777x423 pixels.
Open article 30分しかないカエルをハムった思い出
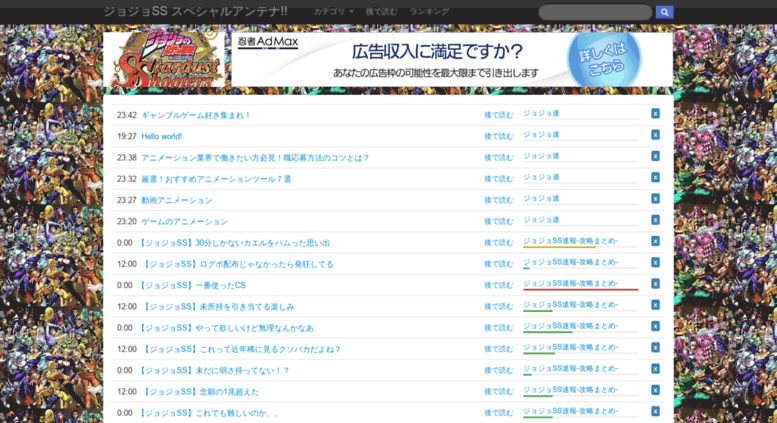pos(234,243)
